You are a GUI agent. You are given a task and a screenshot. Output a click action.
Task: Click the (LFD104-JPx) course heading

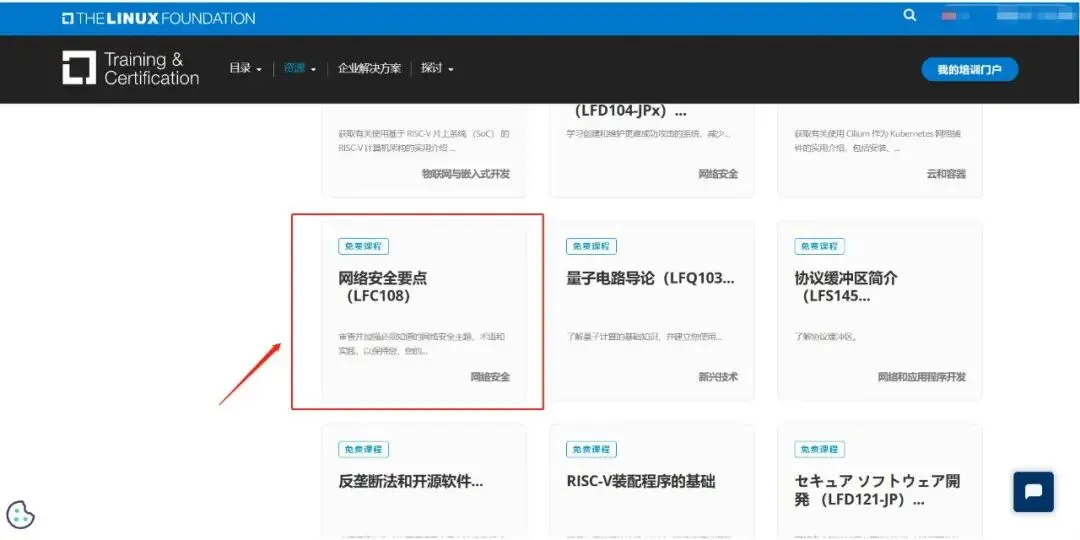pos(630,112)
